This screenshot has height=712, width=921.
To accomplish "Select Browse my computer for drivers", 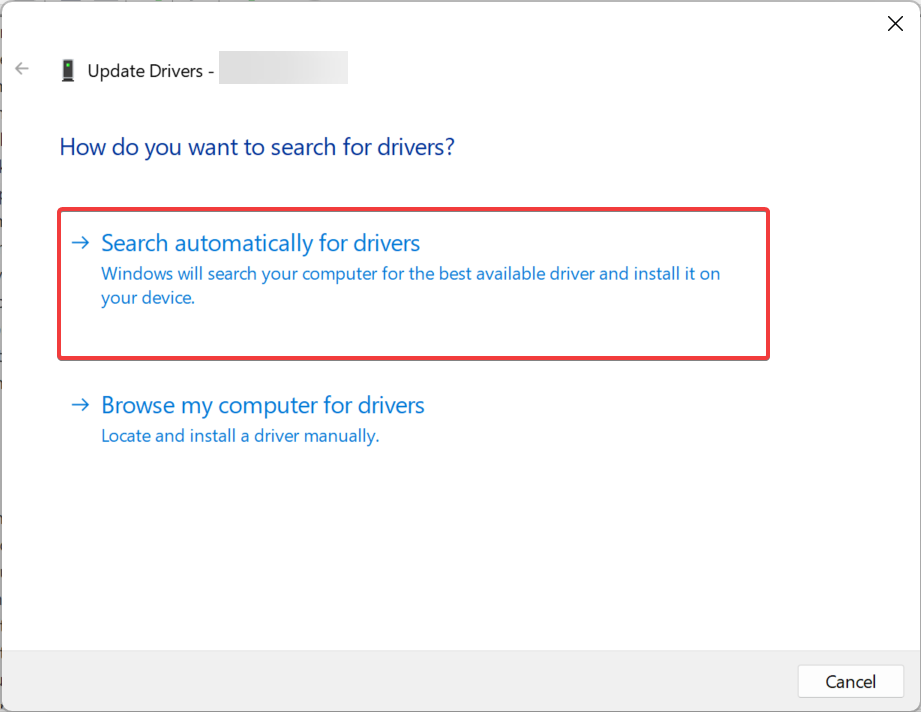I will (x=262, y=405).
